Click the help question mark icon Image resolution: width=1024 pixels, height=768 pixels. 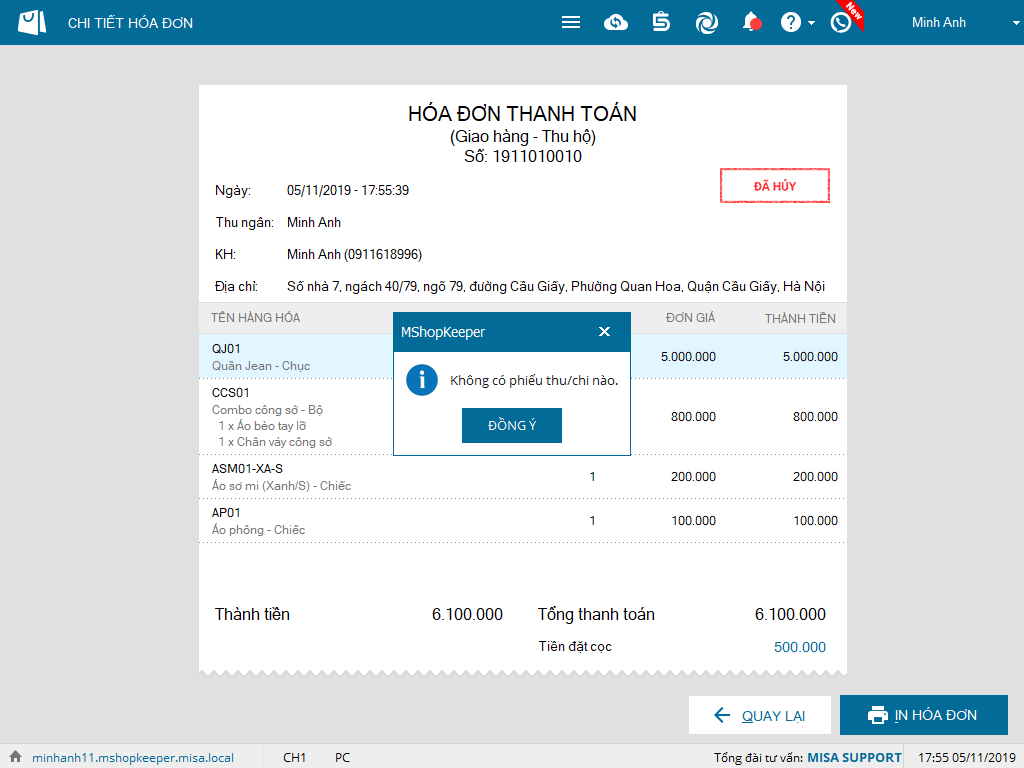pyautogui.click(x=790, y=22)
